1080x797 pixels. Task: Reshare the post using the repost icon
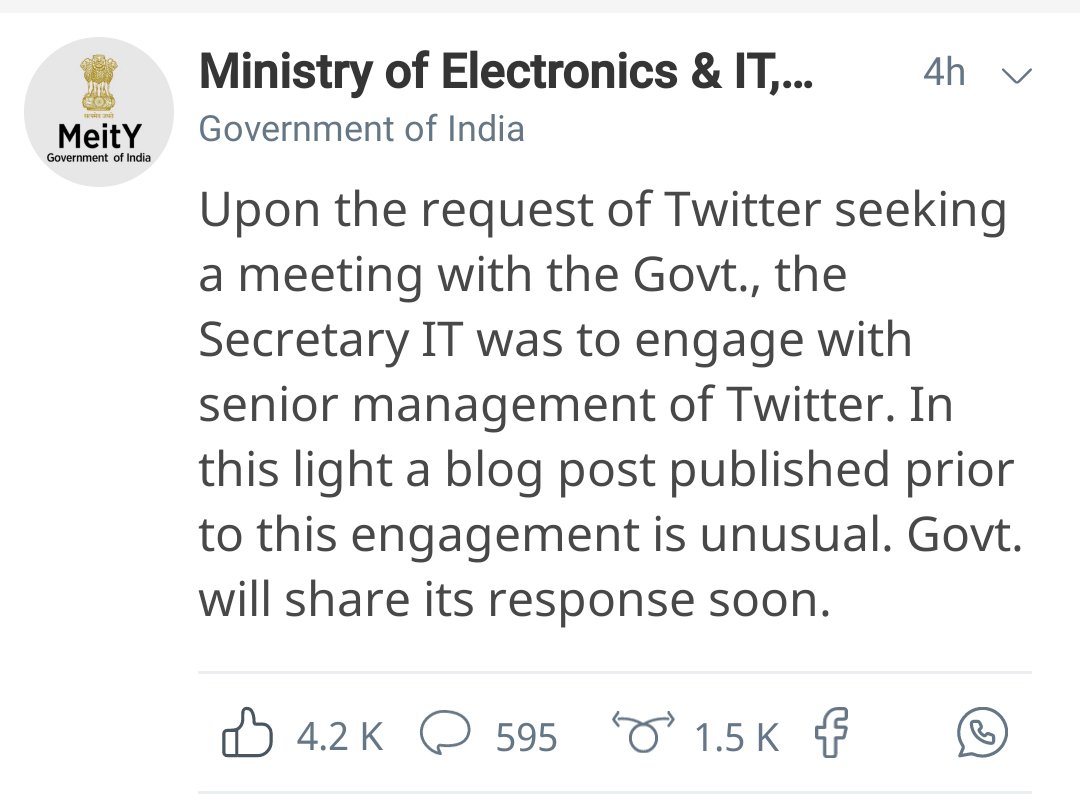643,732
